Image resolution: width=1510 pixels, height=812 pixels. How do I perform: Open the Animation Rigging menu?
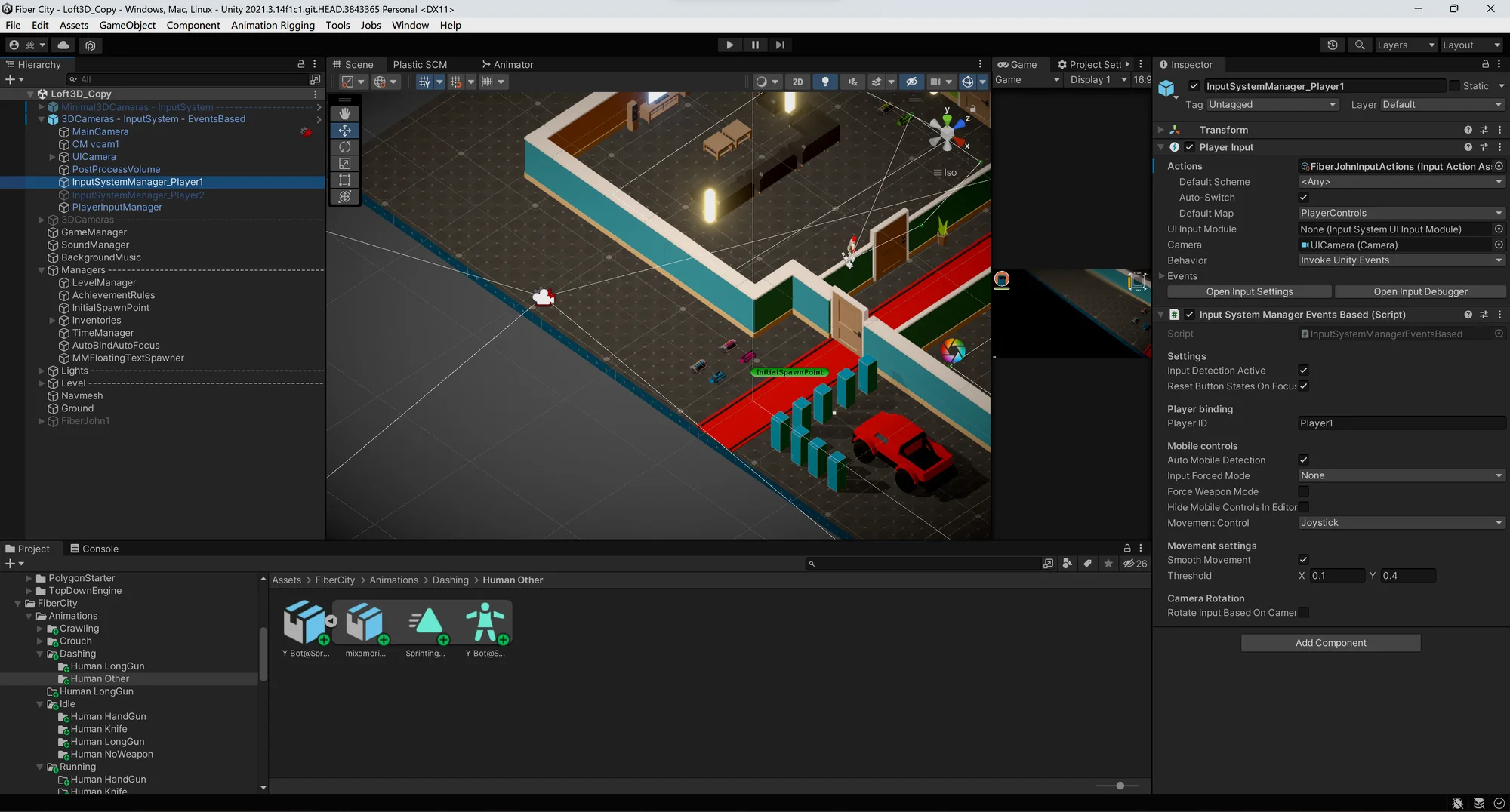click(x=273, y=25)
